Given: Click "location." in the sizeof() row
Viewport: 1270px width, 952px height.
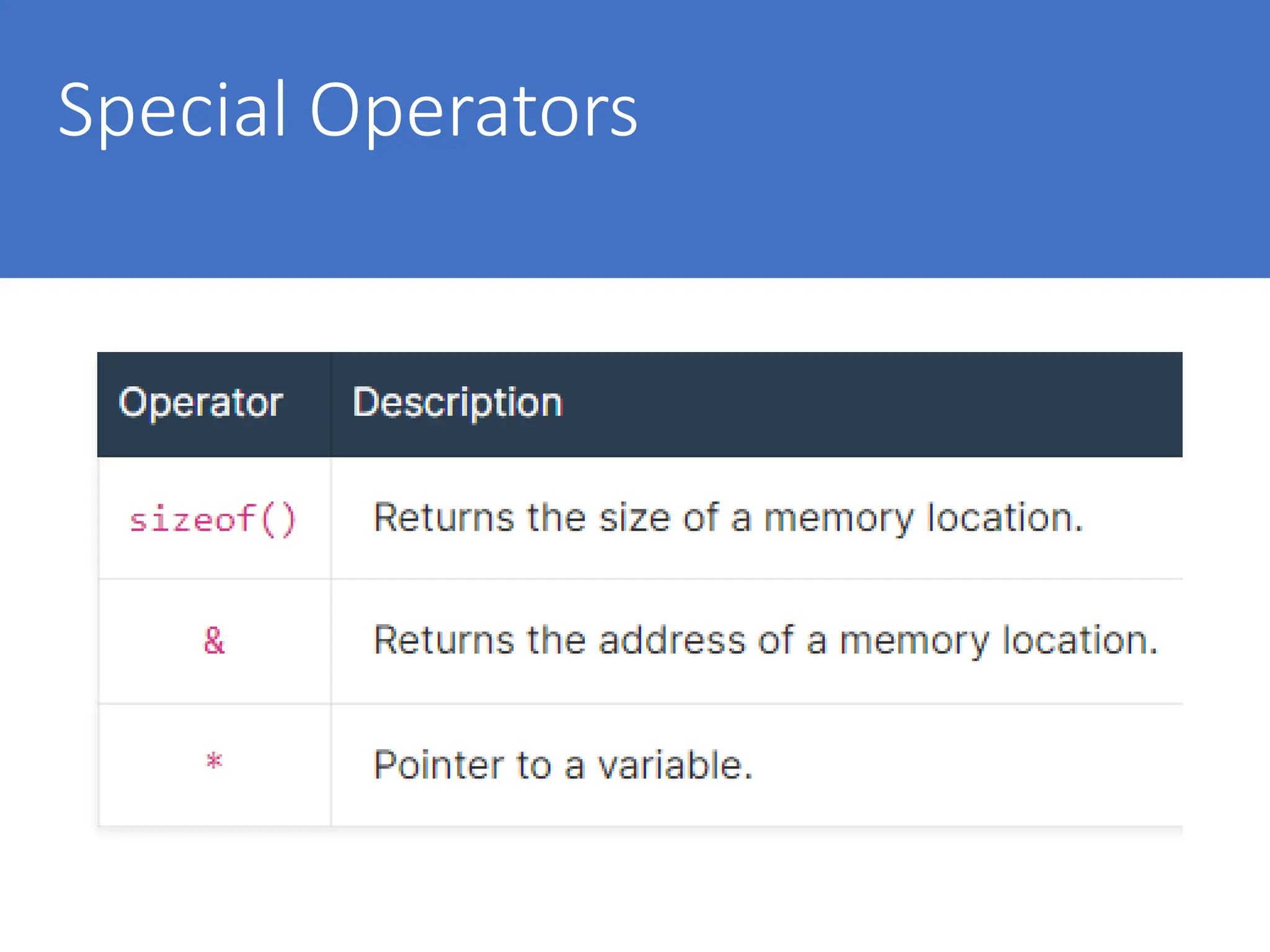Looking at the screenshot, I should pyautogui.click(x=1005, y=518).
